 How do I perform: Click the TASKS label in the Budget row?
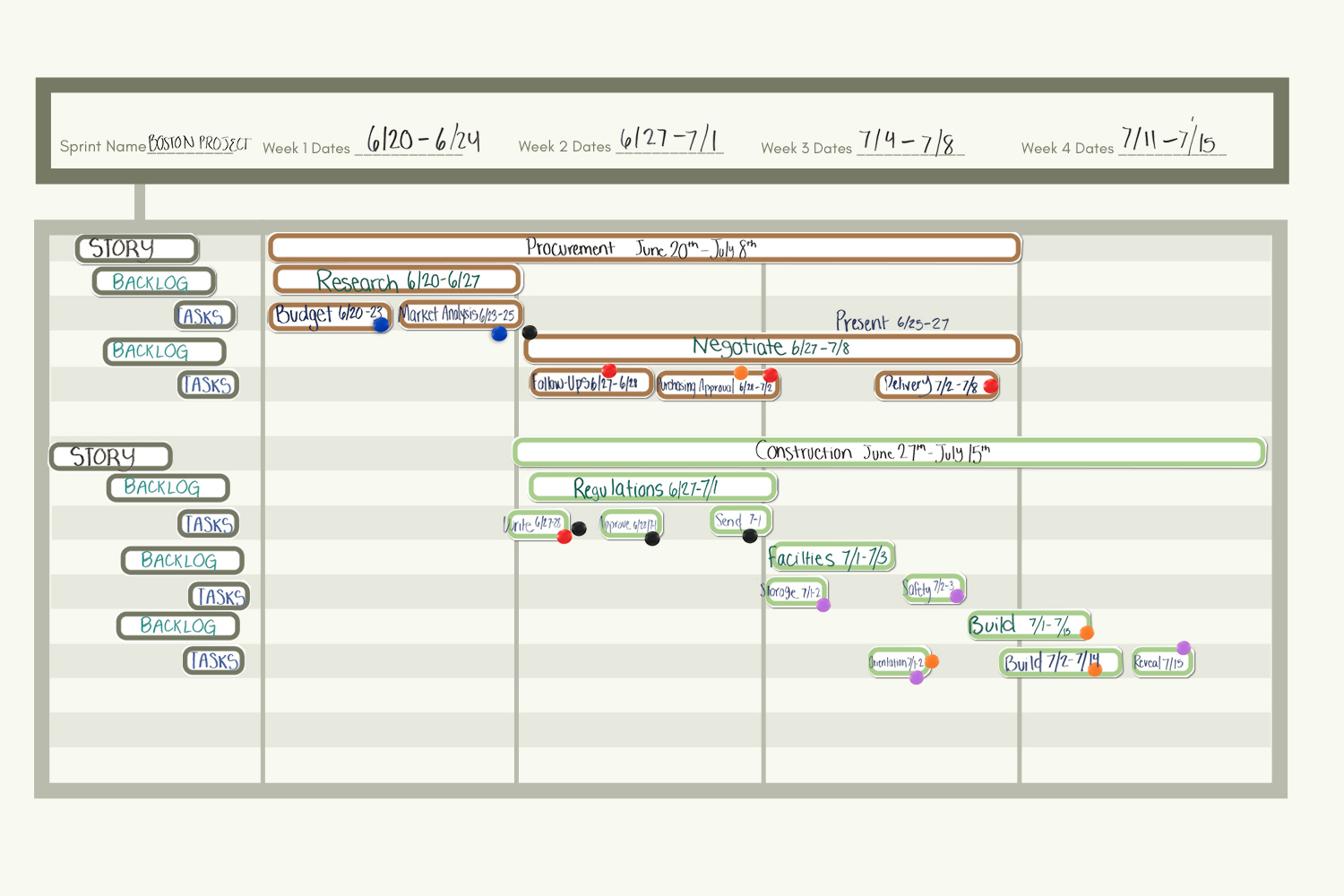(205, 315)
